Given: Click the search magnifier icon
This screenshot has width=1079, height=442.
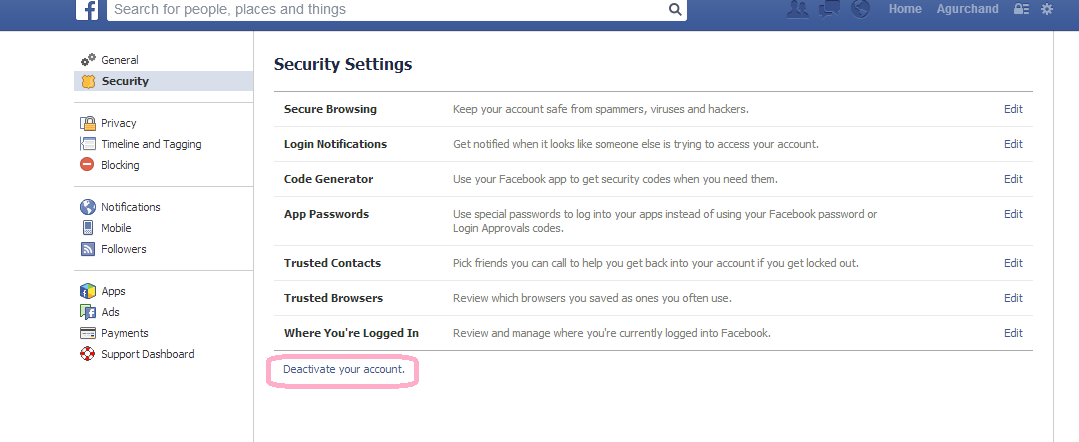Looking at the screenshot, I should pos(676,10).
